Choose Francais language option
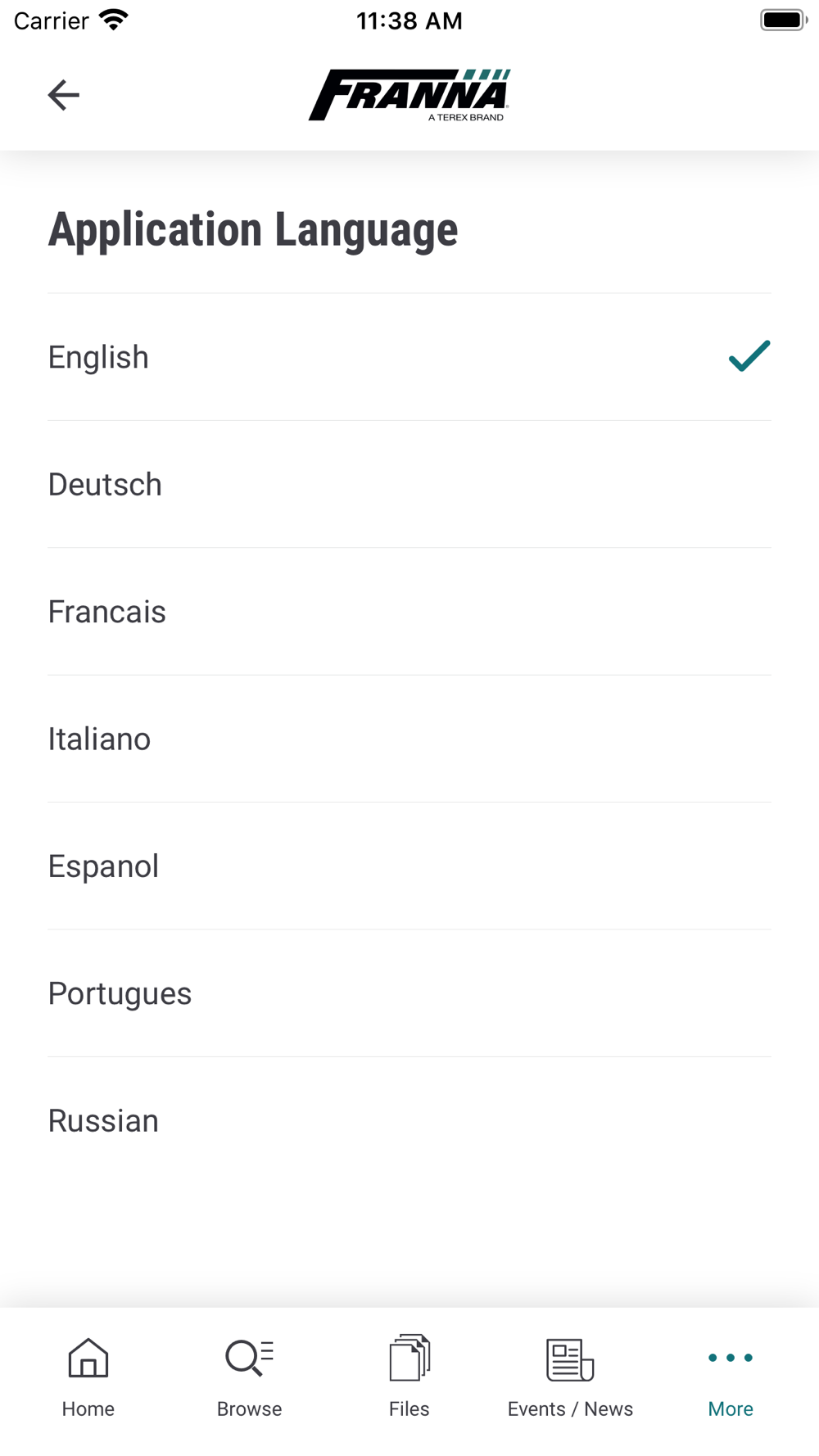Image resolution: width=819 pixels, height=1456 pixels. point(106,612)
